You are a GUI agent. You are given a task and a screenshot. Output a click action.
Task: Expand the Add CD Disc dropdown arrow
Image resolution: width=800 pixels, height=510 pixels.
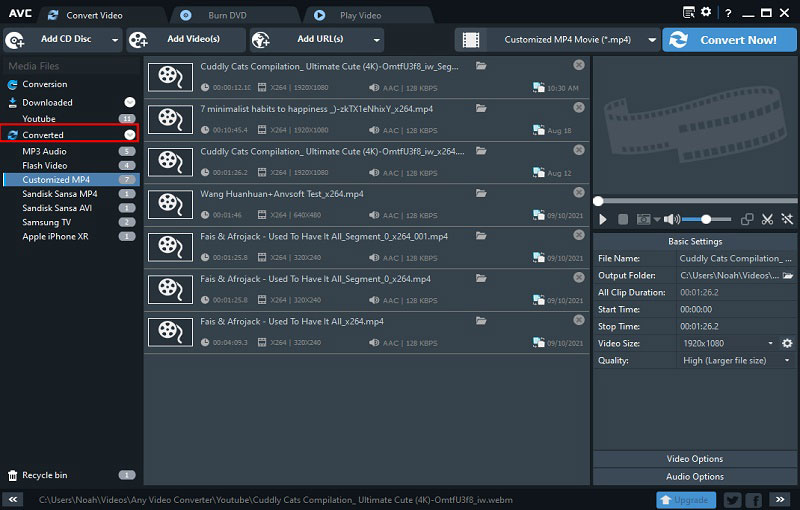[115, 40]
